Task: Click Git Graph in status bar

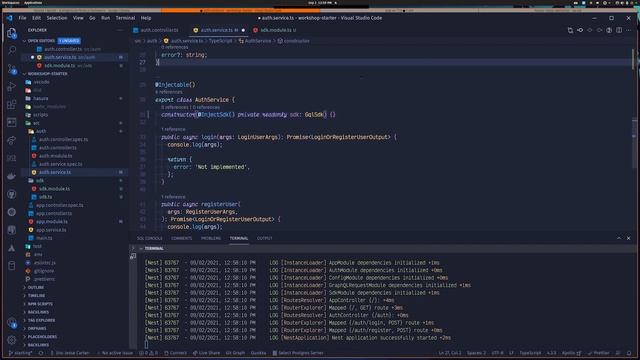Action: click(235, 353)
